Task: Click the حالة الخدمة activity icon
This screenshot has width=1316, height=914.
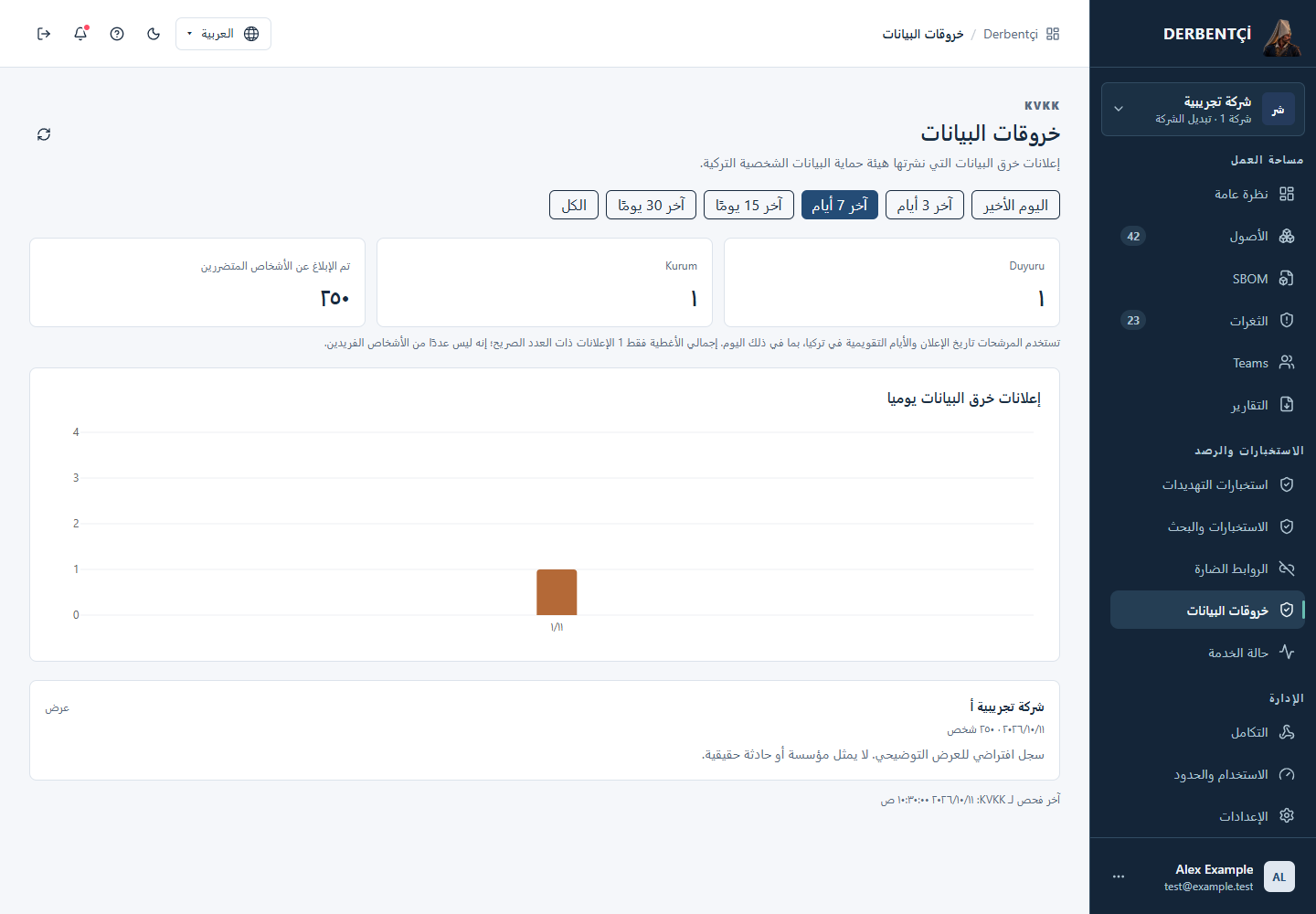Action: [1287, 653]
